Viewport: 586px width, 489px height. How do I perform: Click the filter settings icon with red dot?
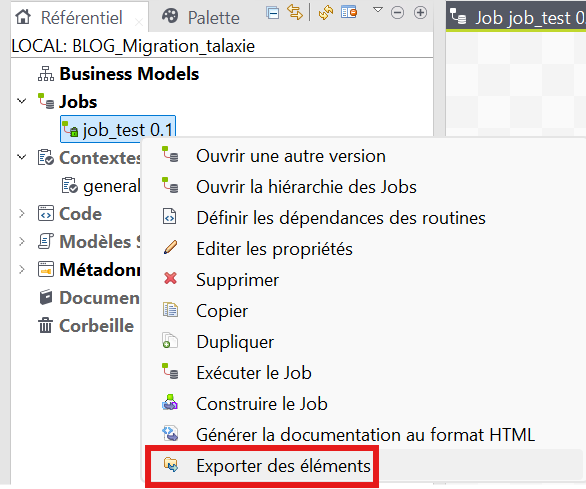(349, 12)
